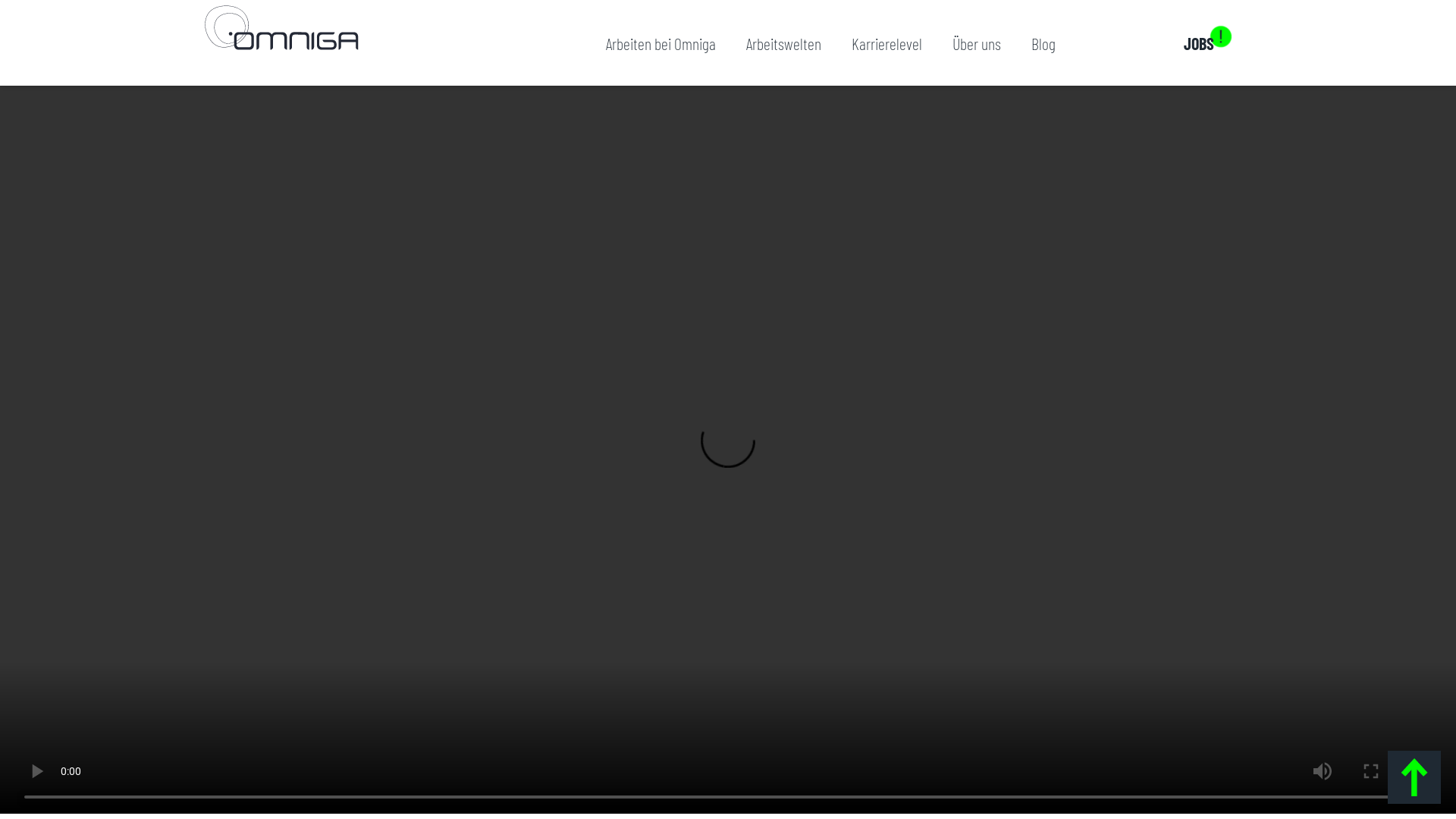Click the green exclamation badge next to JOBS
Image resolution: width=1456 pixels, height=819 pixels.
point(1222,36)
